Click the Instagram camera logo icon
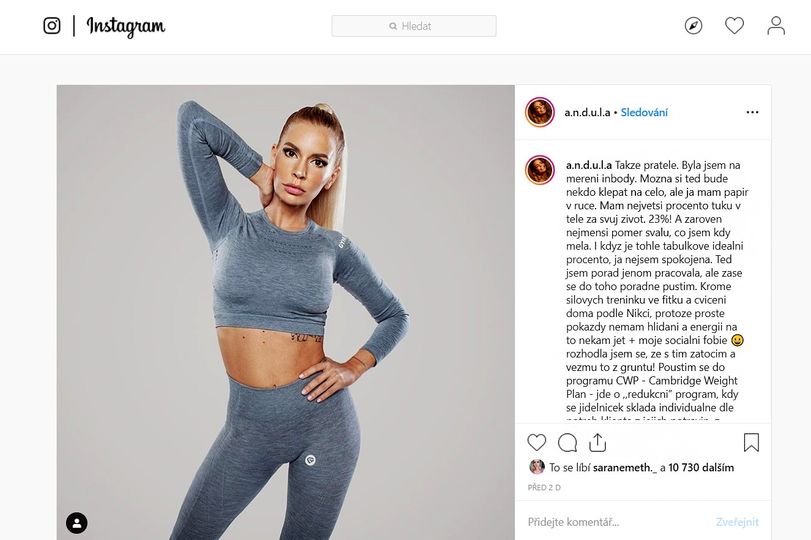The image size is (811, 540). 52,26
